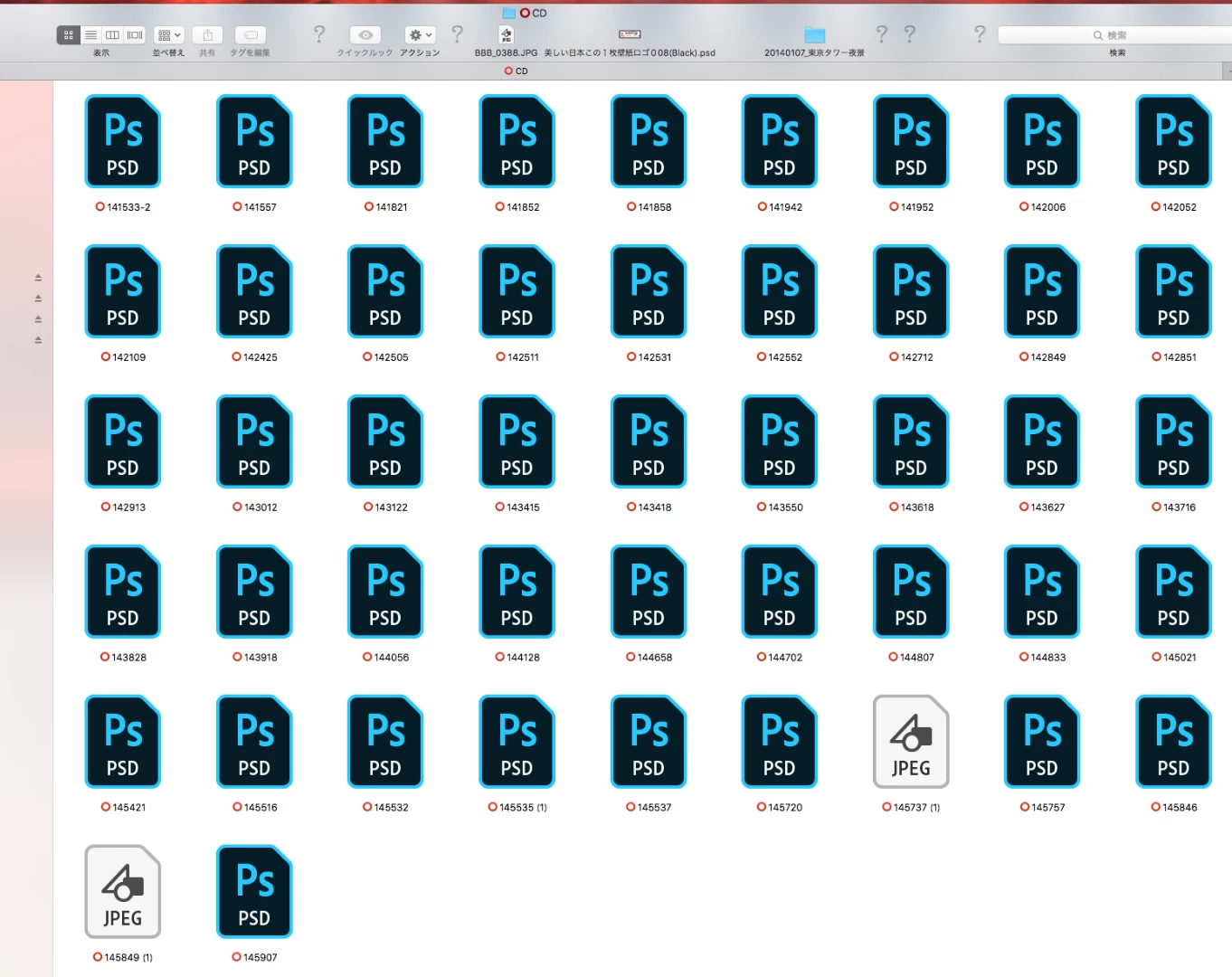The height and width of the screenshot is (977, 1232).
Task: Select the 142425 PSD file icon
Action: [x=254, y=291]
